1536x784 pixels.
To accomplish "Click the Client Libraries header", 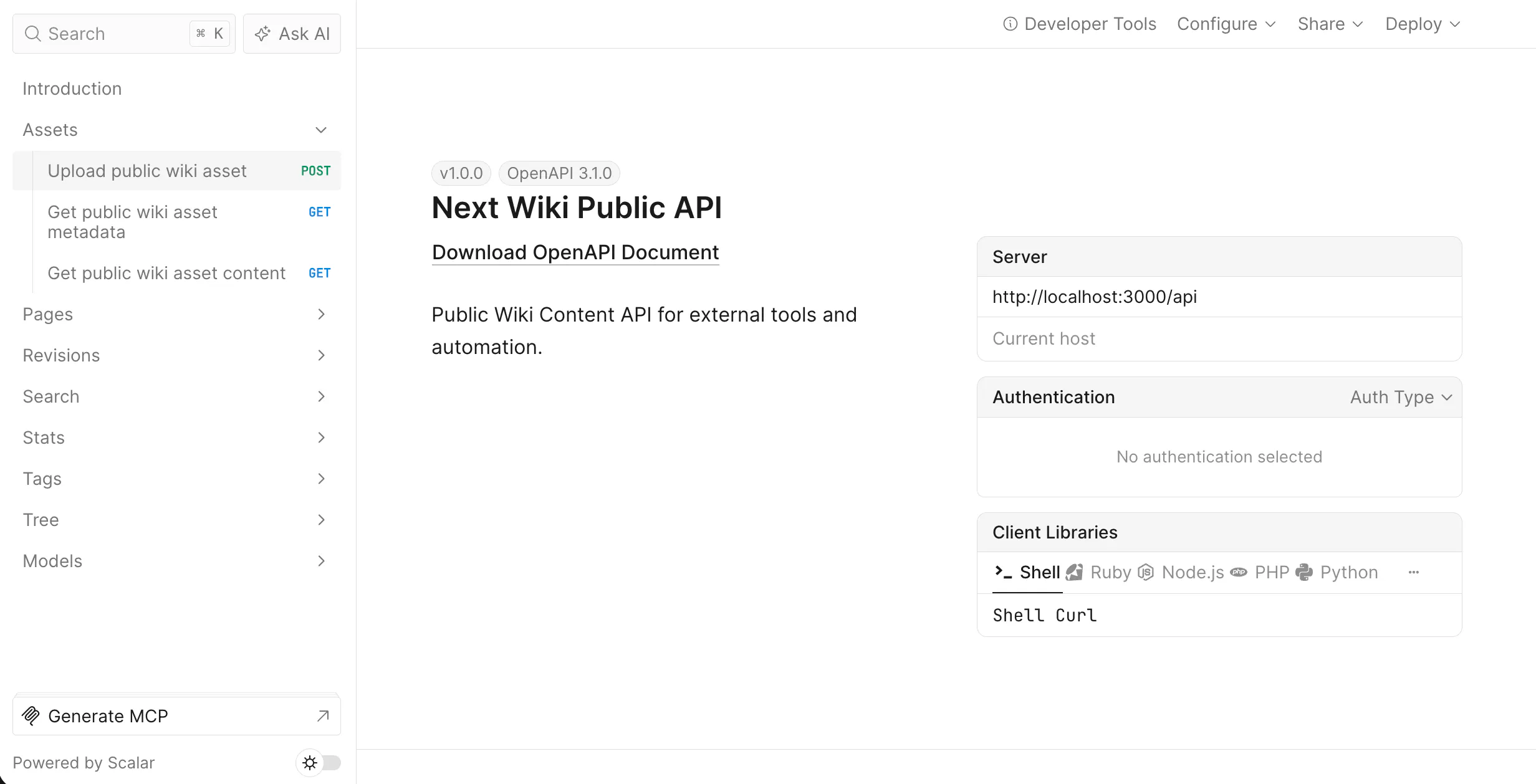I will tap(1219, 532).
